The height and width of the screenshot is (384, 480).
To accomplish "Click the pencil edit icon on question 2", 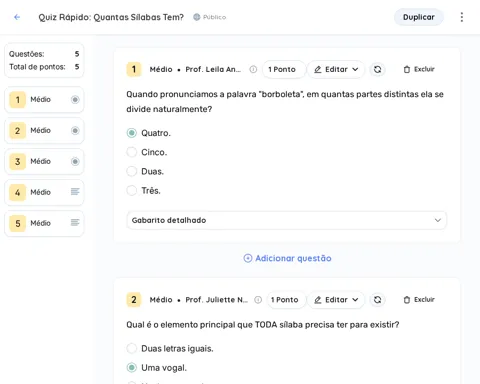I will (x=318, y=300).
